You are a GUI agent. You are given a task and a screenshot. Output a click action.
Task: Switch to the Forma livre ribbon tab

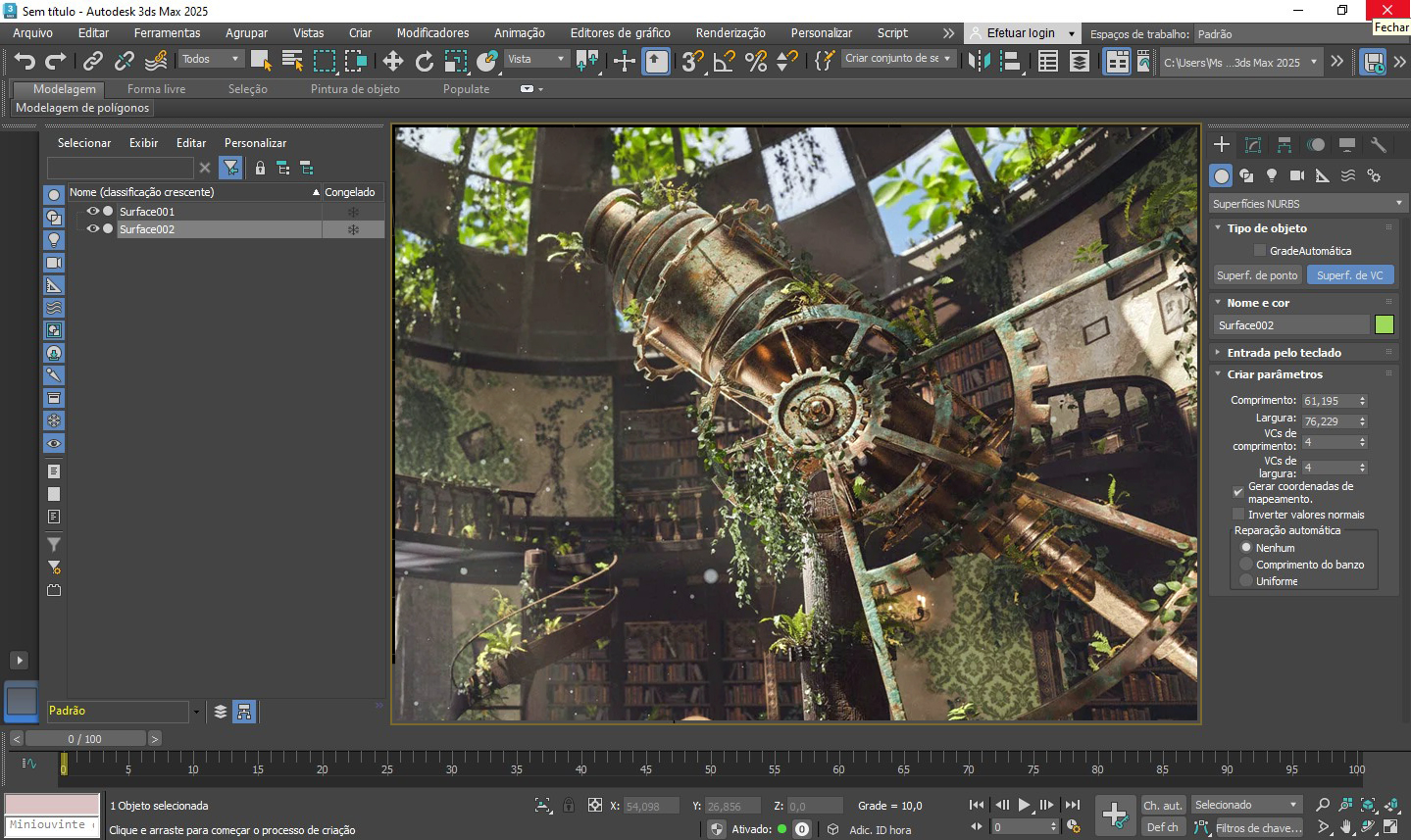tap(156, 88)
